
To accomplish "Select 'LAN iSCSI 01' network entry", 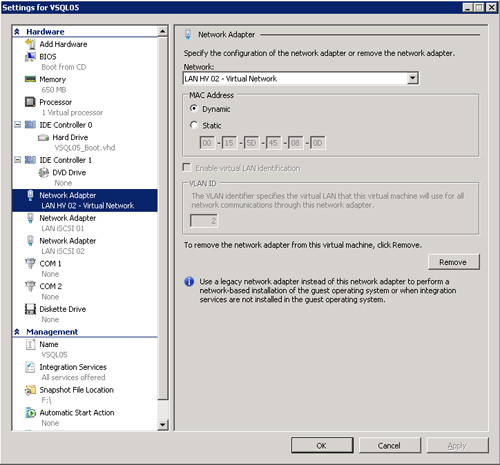I will coord(63,228).
